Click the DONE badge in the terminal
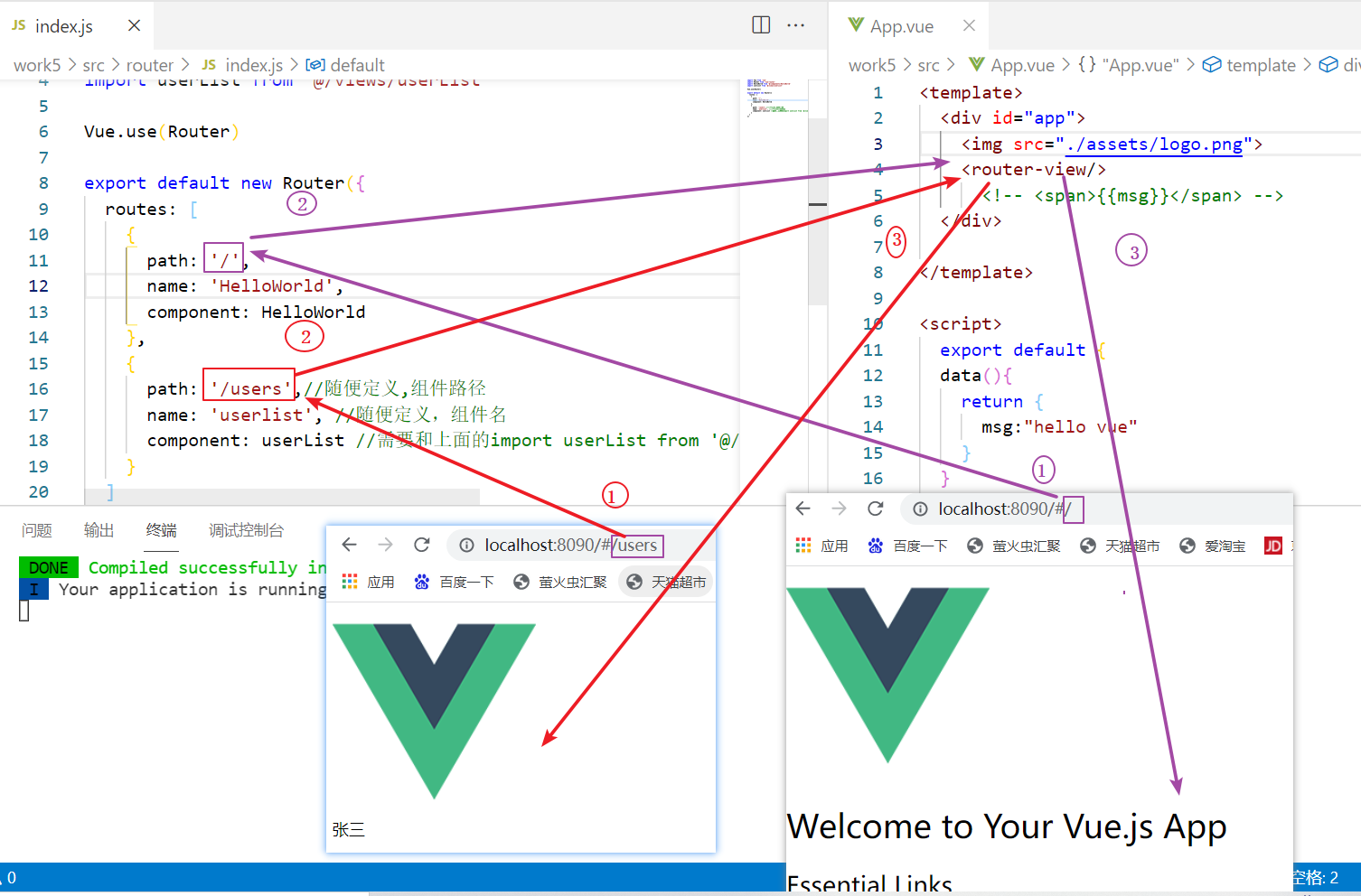This screenshot has width=1361, height=896. pos(49,567)
